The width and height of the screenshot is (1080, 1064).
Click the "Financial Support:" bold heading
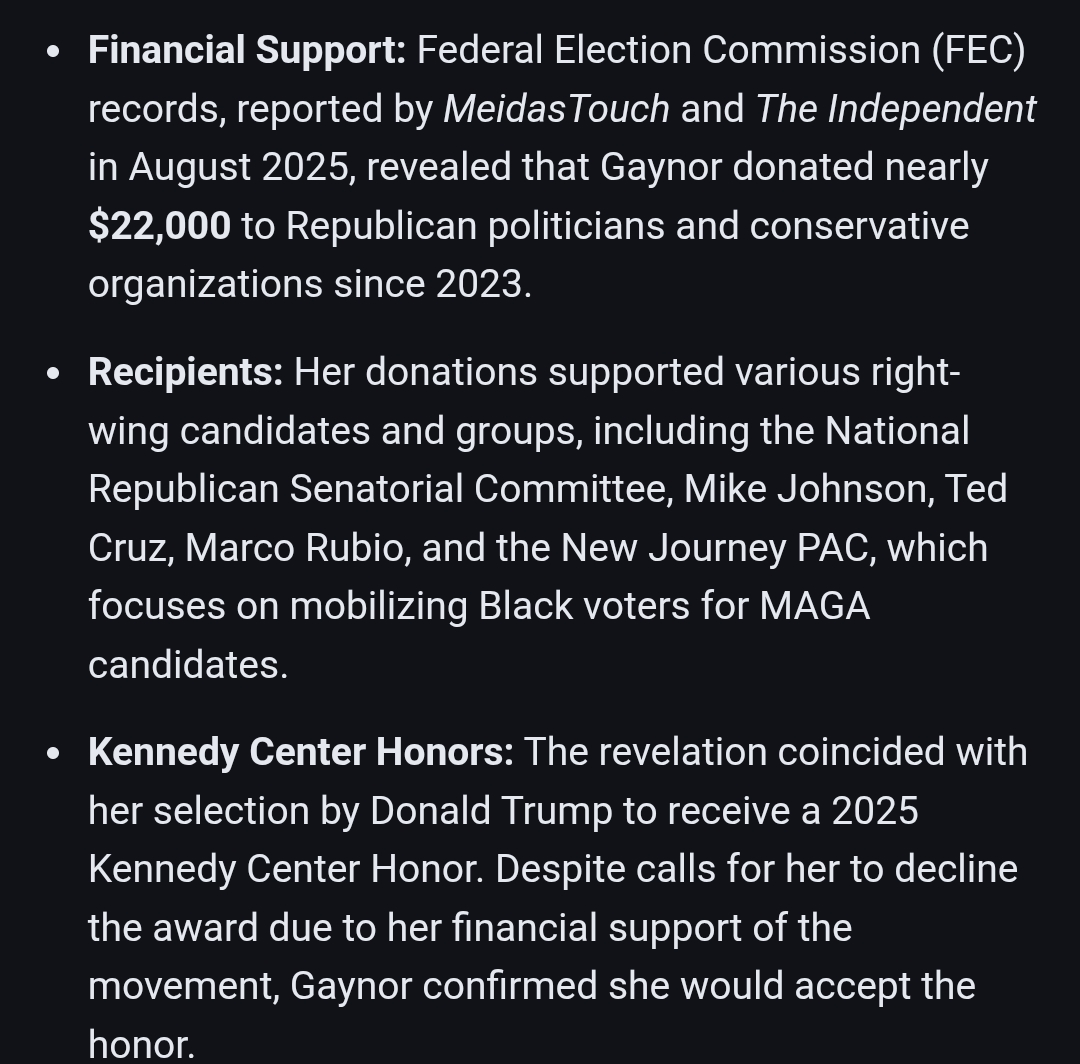[246, 50]
